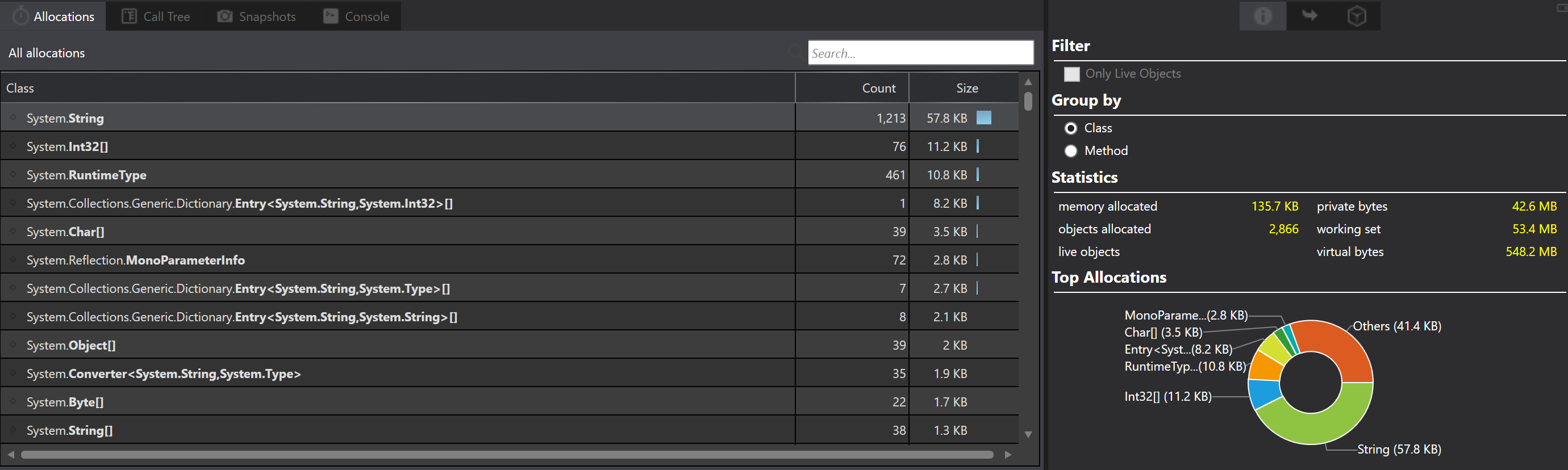Screen dimensions: 1568x470
Task: Click the blue size bar for System.String
Action: (x=983, y=117)
